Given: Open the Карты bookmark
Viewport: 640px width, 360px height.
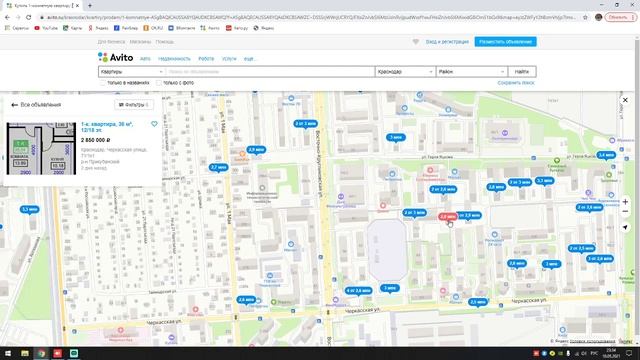Looking at the screenshot, I should click(73, 28).
